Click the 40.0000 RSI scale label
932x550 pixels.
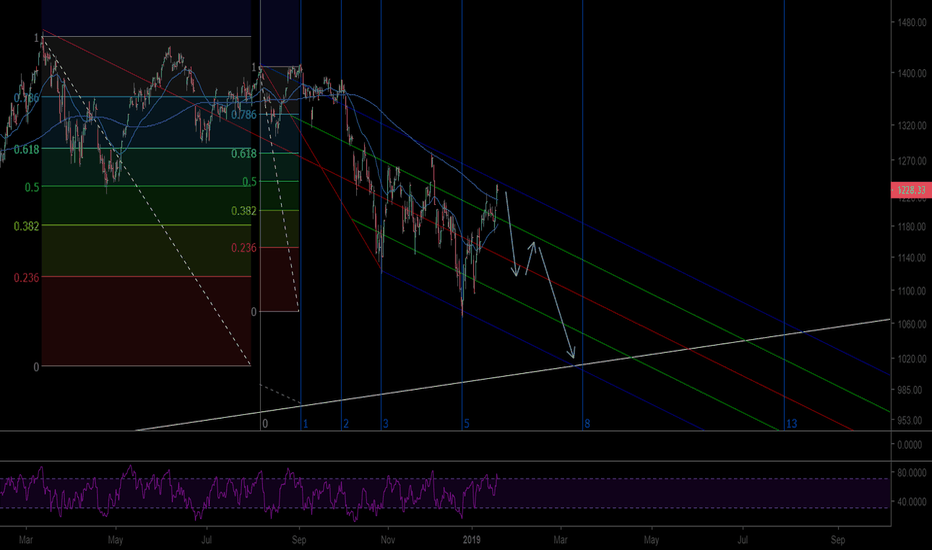(912, 502)
